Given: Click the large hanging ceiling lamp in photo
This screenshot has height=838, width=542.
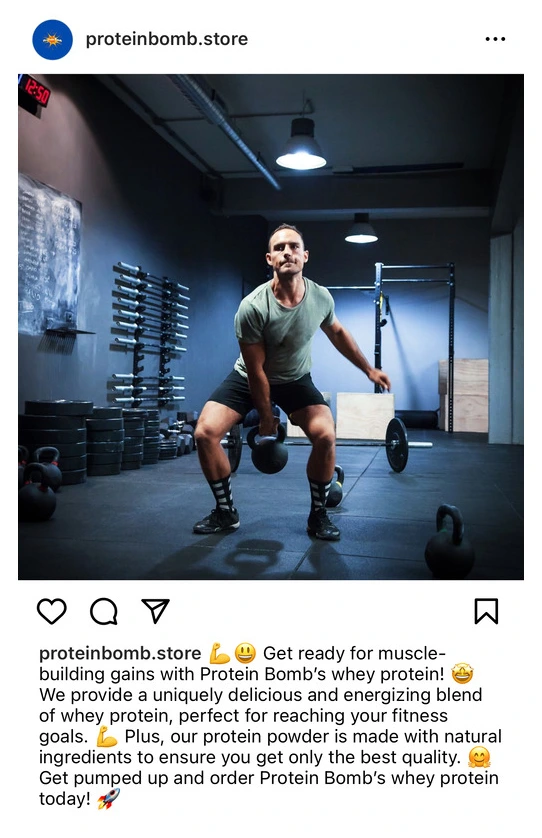Looking at the screenshot, I should tap(301, 144).
